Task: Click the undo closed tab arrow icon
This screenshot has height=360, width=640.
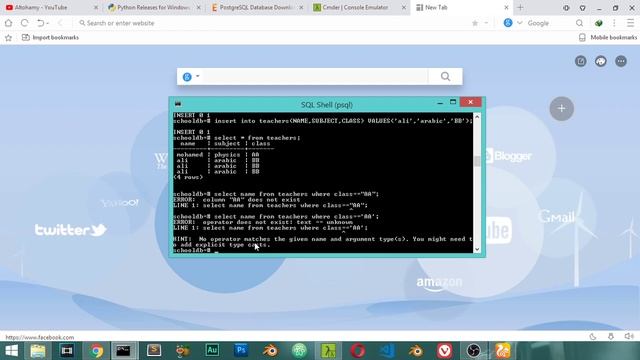Action: click(40, 23)
